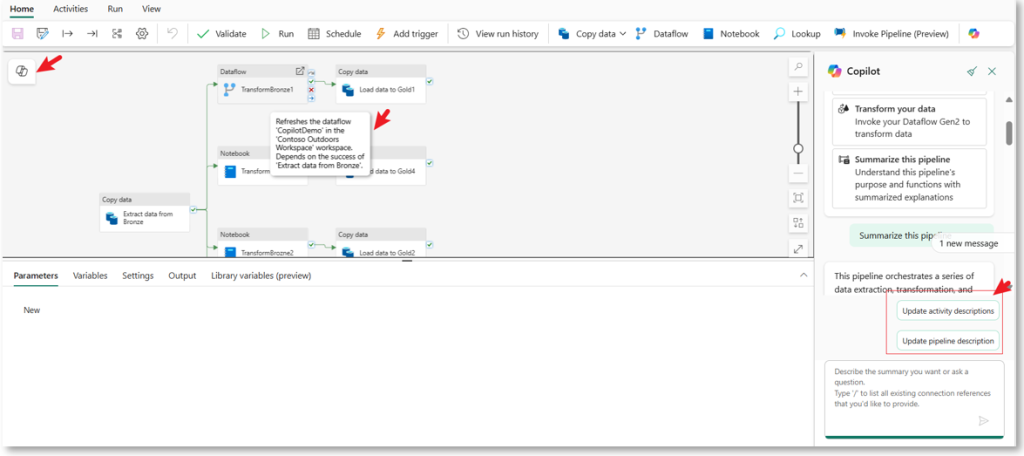Click the Copilot pane scrollbar thumb
Screen dimensions: 1024x456
(x=1009, y=133)
